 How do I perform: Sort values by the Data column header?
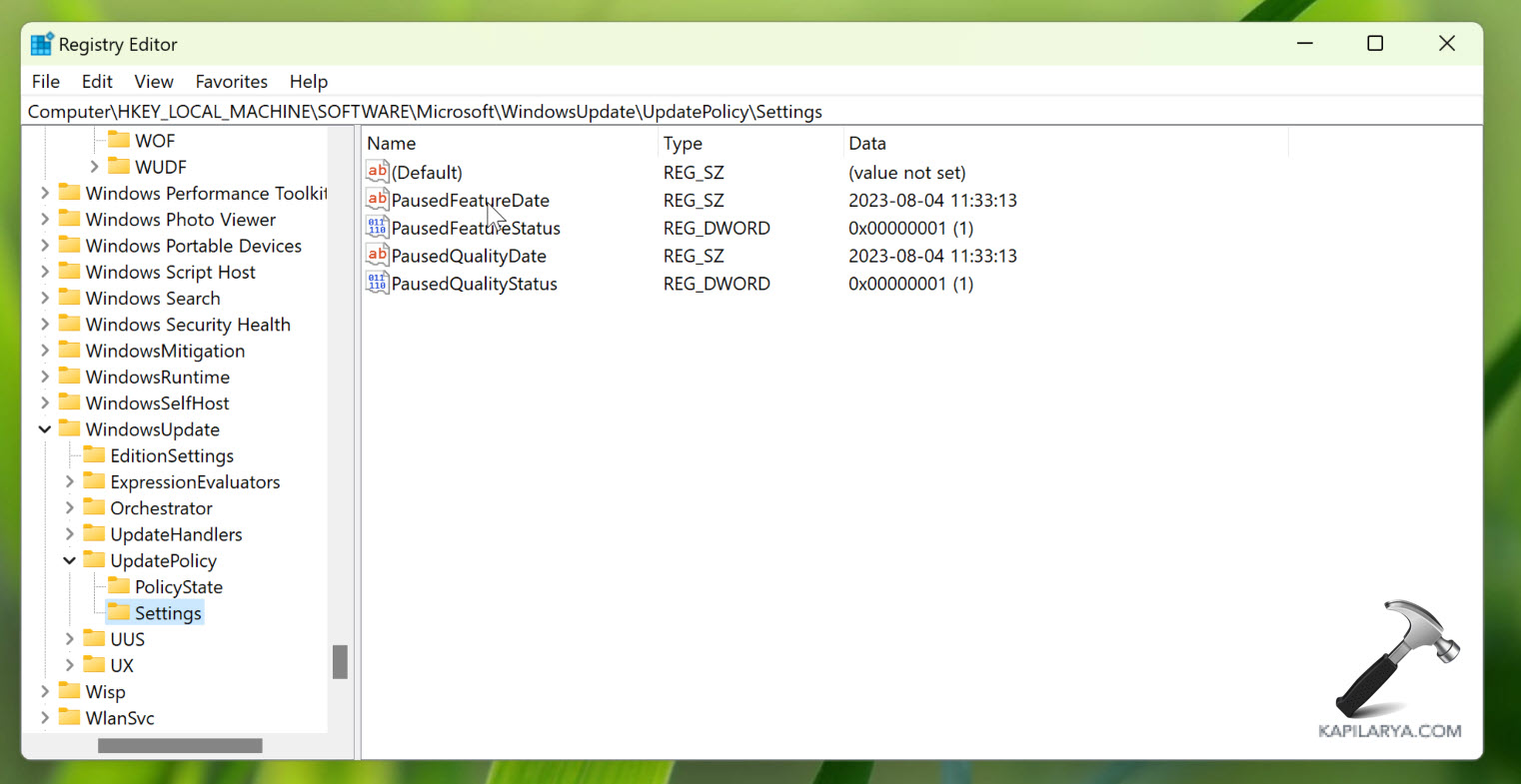click(x=1065, y=143)
